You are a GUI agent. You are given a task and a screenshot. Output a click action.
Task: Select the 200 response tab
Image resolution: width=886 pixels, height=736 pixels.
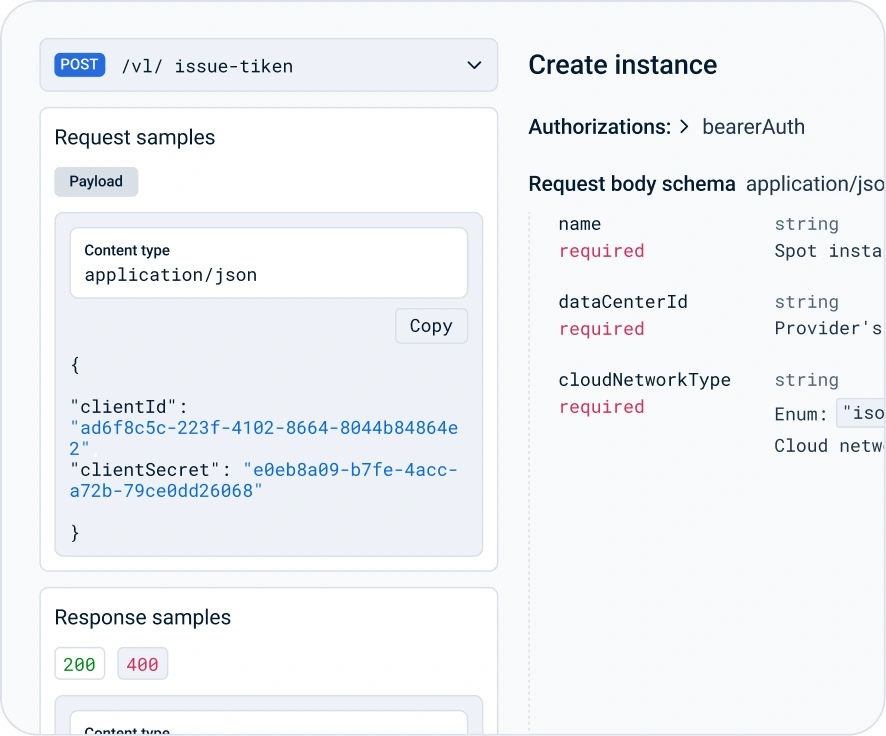pos(80,664)
